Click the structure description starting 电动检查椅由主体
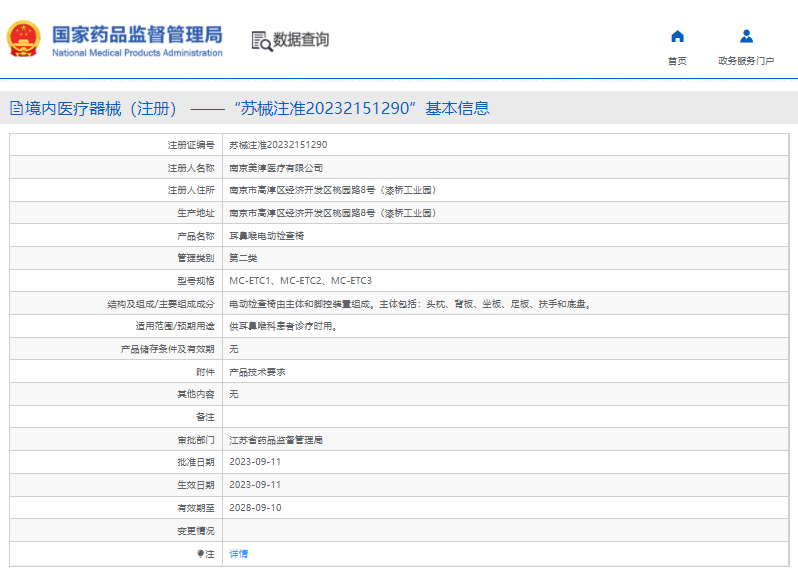This screenshot has height=574, width=798. (410, 304)
